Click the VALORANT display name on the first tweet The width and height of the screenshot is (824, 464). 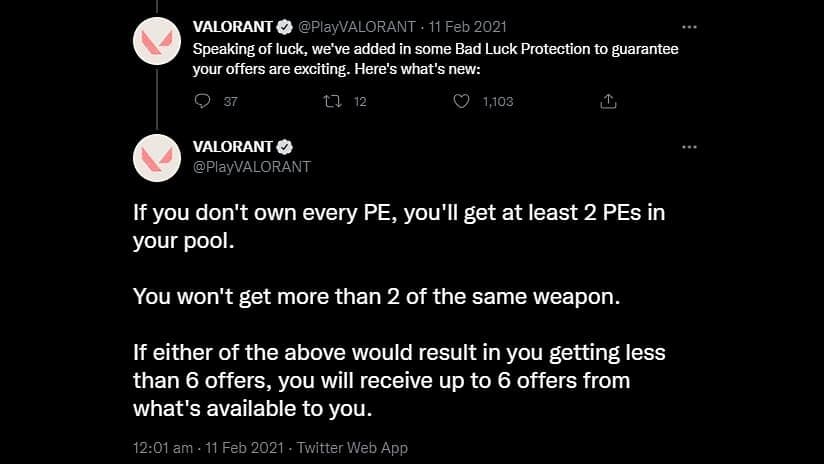232,27
